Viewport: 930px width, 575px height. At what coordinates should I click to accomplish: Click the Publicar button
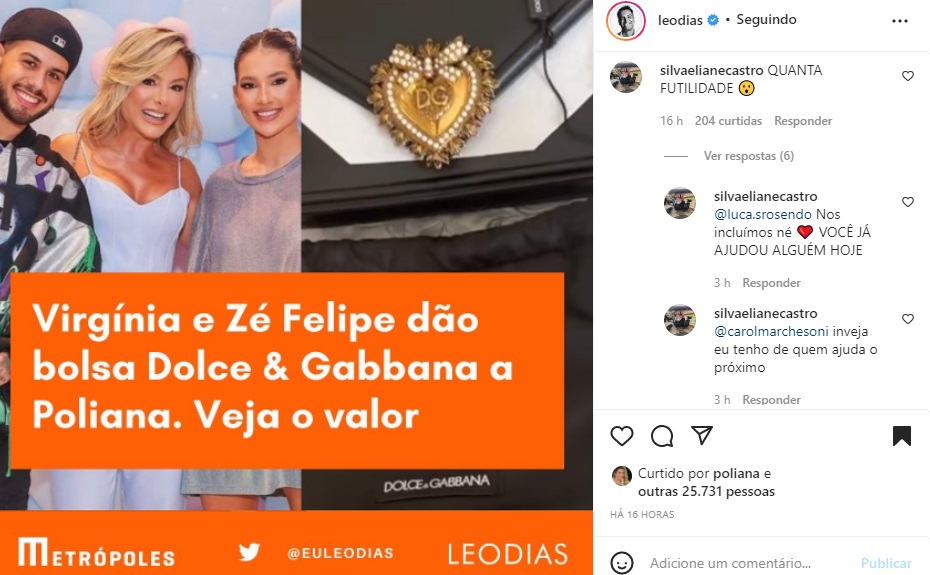(x=886, y=563)
